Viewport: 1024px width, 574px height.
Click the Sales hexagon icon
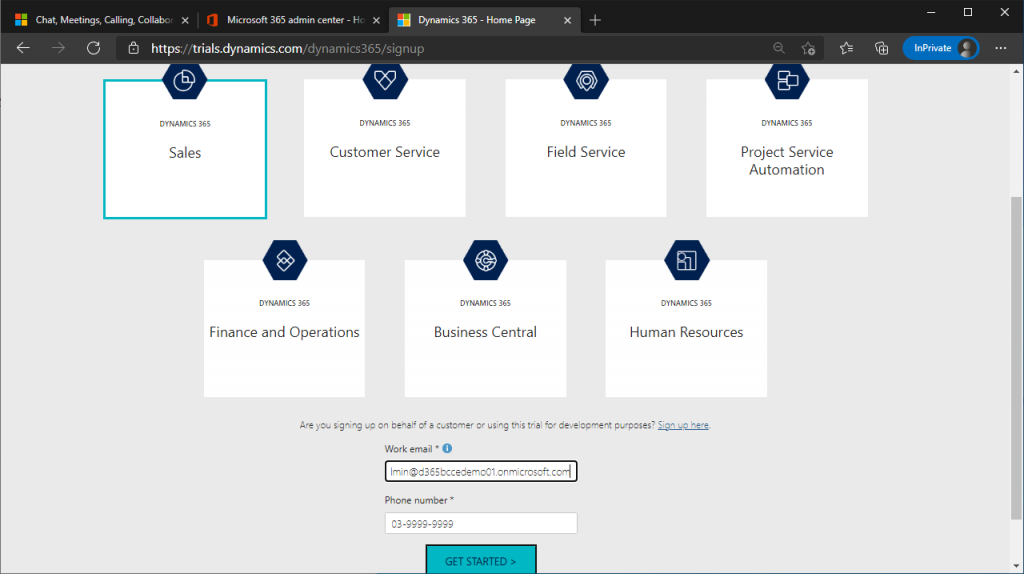[x=184, y=81]
